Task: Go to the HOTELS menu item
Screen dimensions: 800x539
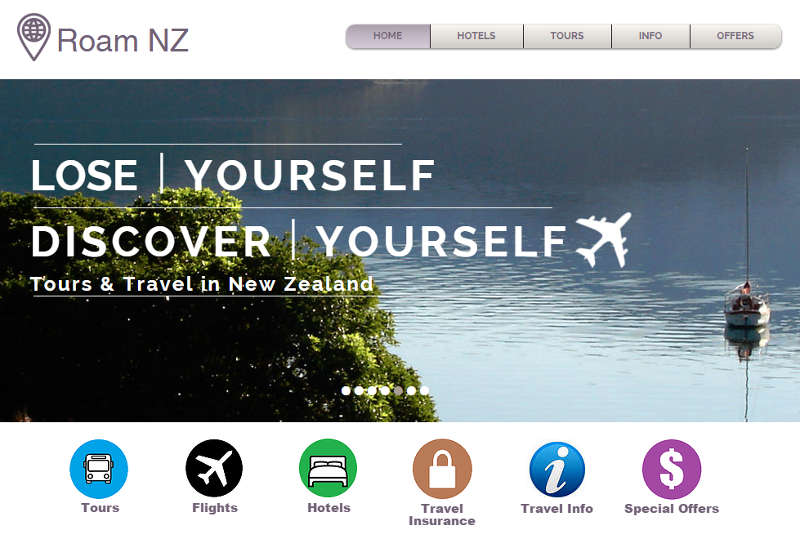Action: tap(477, 36)
